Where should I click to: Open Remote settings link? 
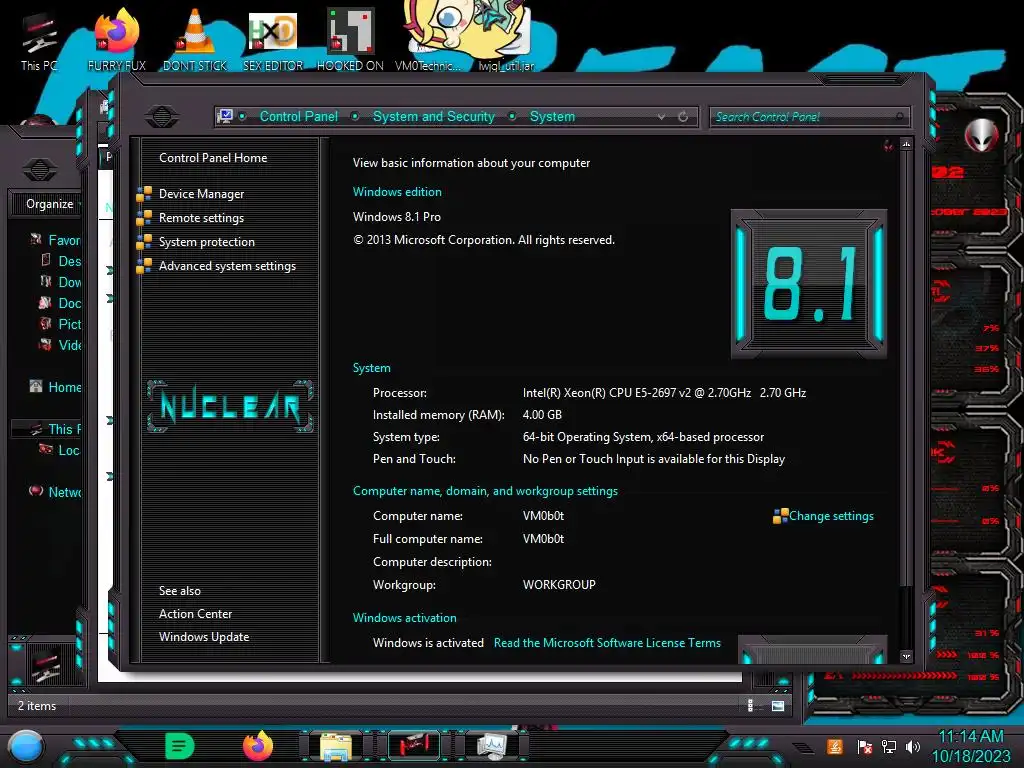(x=201, y=218)
